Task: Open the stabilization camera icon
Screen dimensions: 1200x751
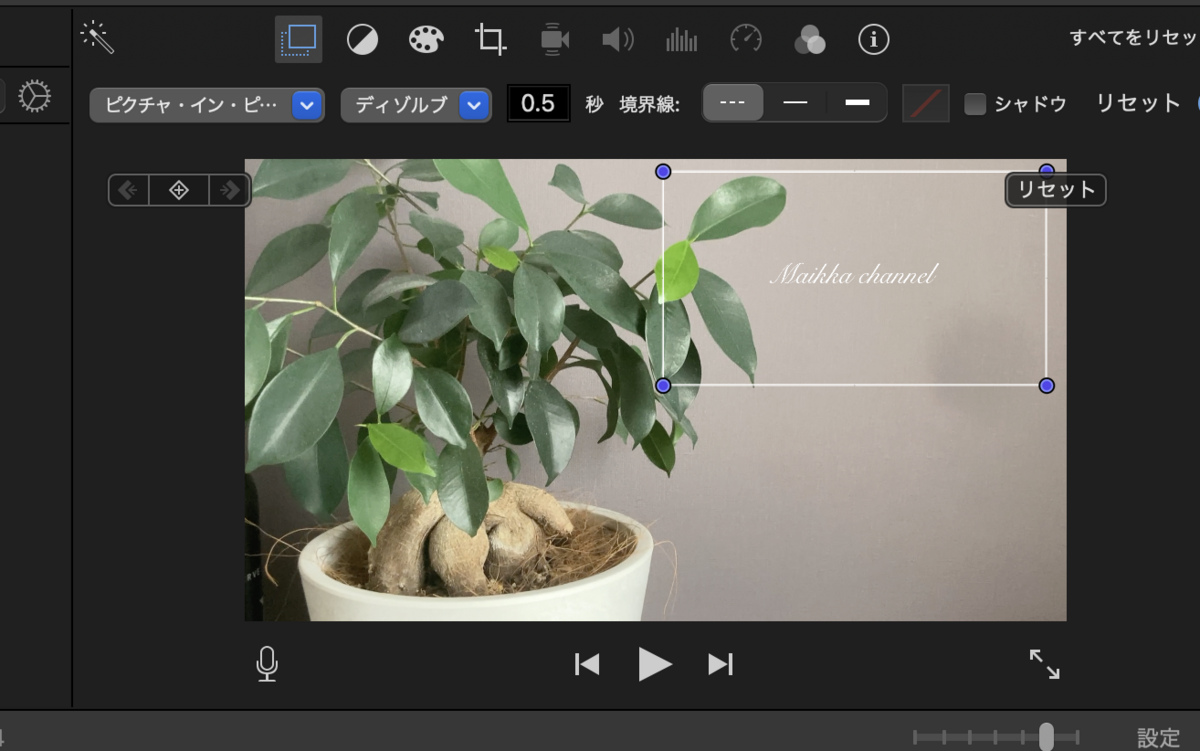Action: [554, 39]
